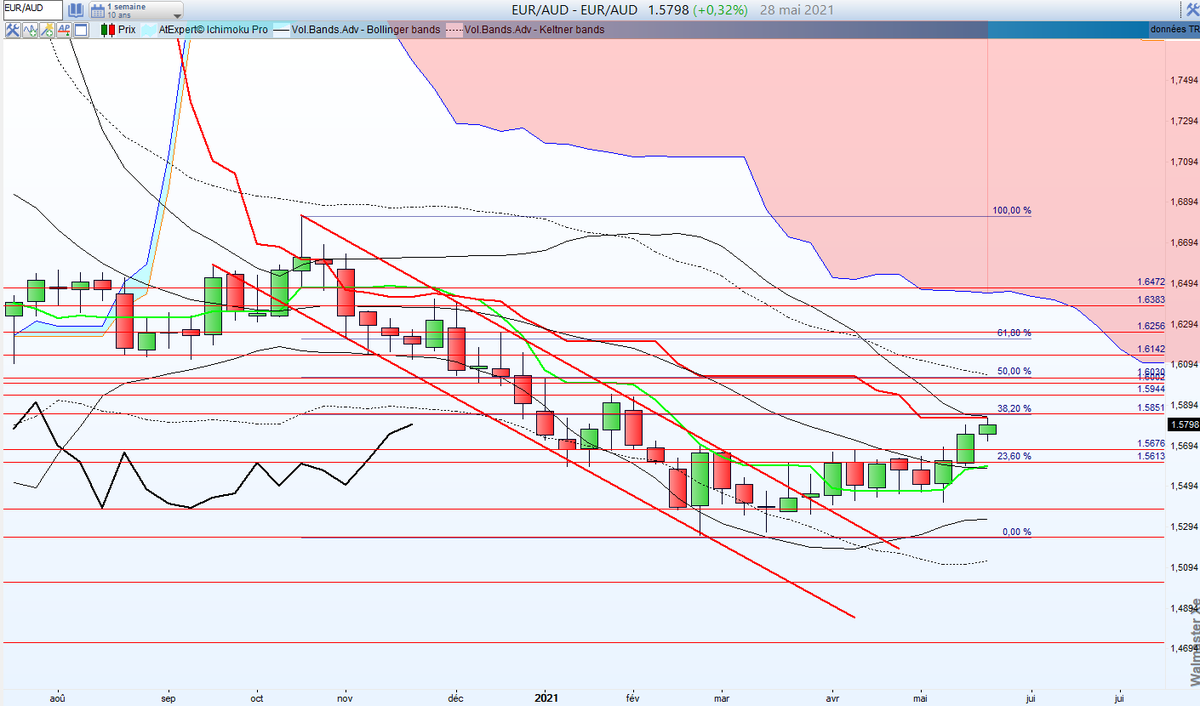1200x706 pixels.
Task: Click 1,4694 on the price axis
Action: [1184, 648]
